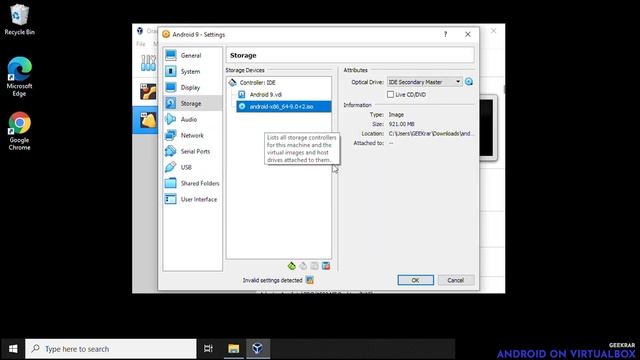Image resolution: width=640 pixels, height=360 pixels.
Task: Open the Network settings category
Action: tap(193, 135)
